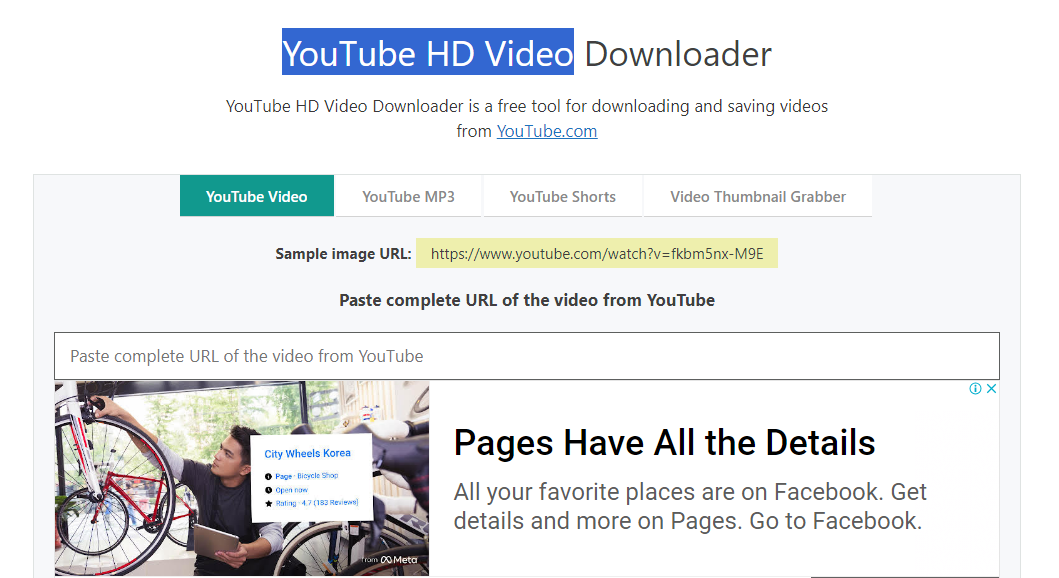This screenshot has width=1059, height=578.
Task: Click the 'Pages Have All the Details' headline
Action: click(x=665, y=443)
